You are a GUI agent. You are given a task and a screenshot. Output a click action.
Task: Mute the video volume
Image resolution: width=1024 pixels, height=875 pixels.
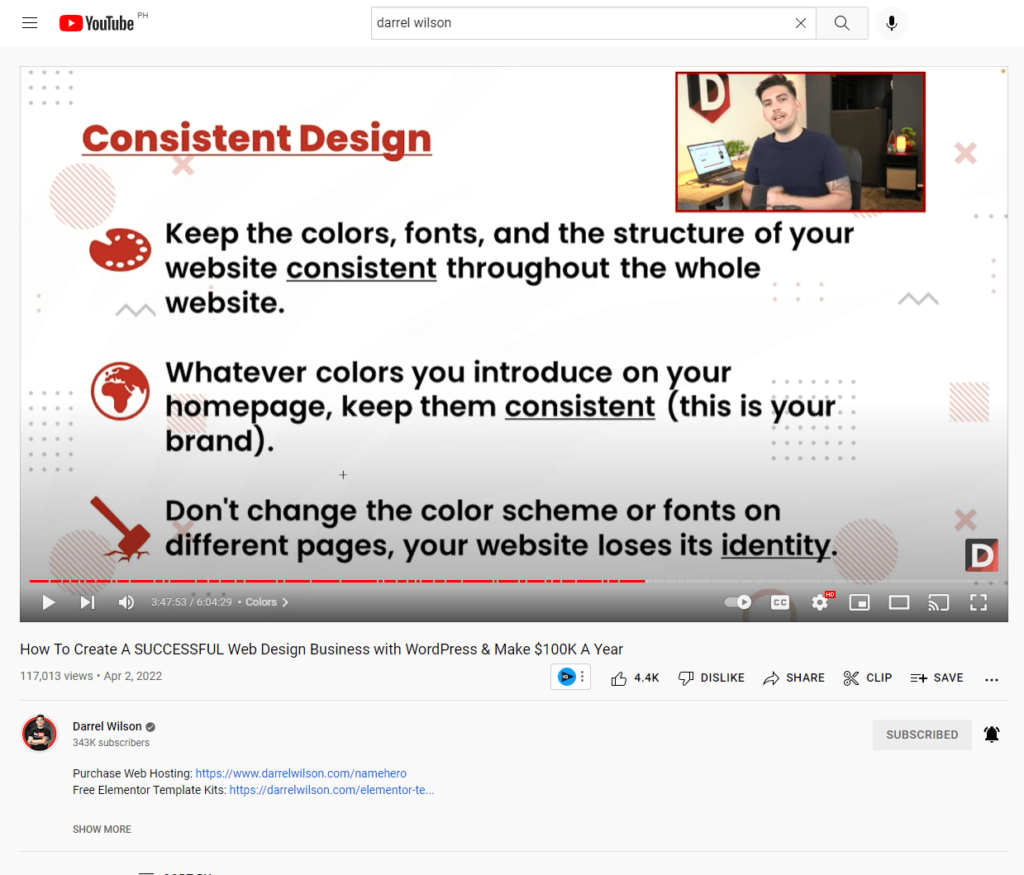tap(126, 602)
